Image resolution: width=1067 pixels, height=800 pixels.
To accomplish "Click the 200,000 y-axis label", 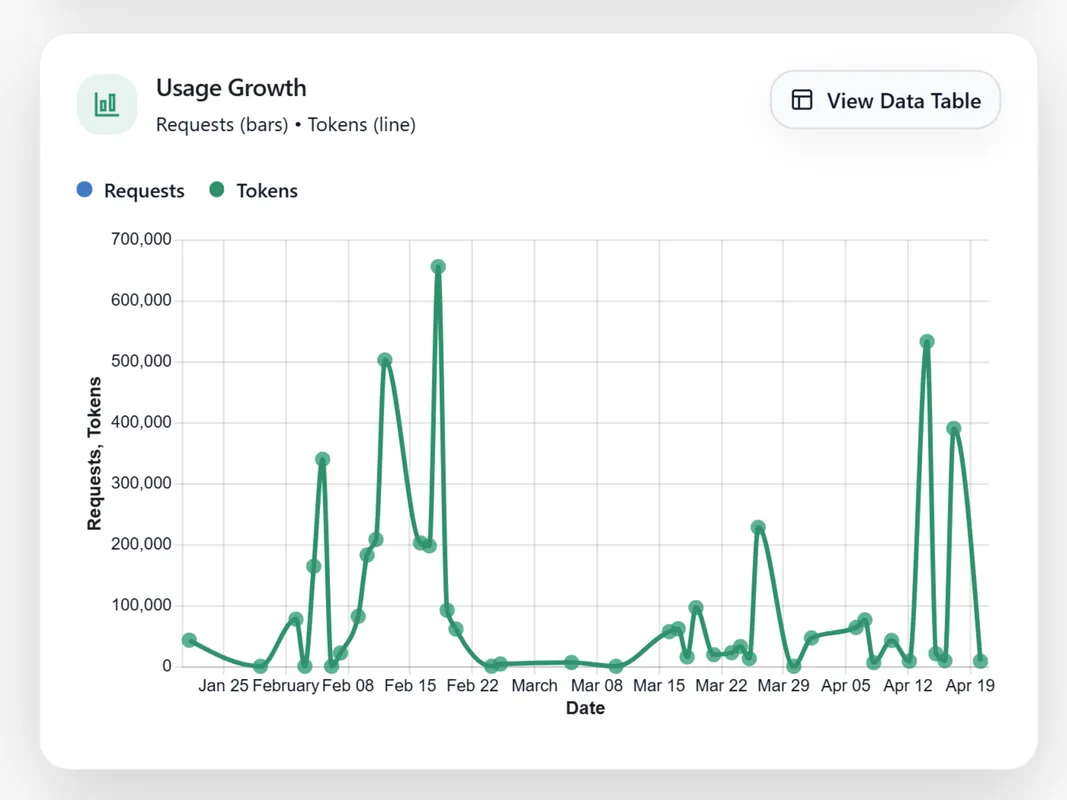I will pyautogui.click(x=141, y=544).
